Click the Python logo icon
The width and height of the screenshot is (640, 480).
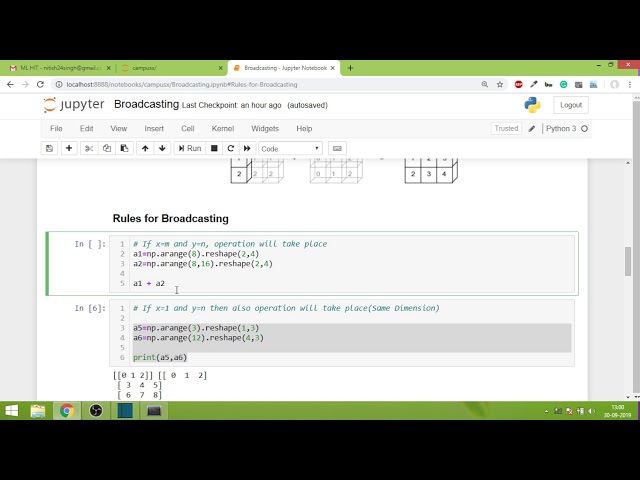532,105
